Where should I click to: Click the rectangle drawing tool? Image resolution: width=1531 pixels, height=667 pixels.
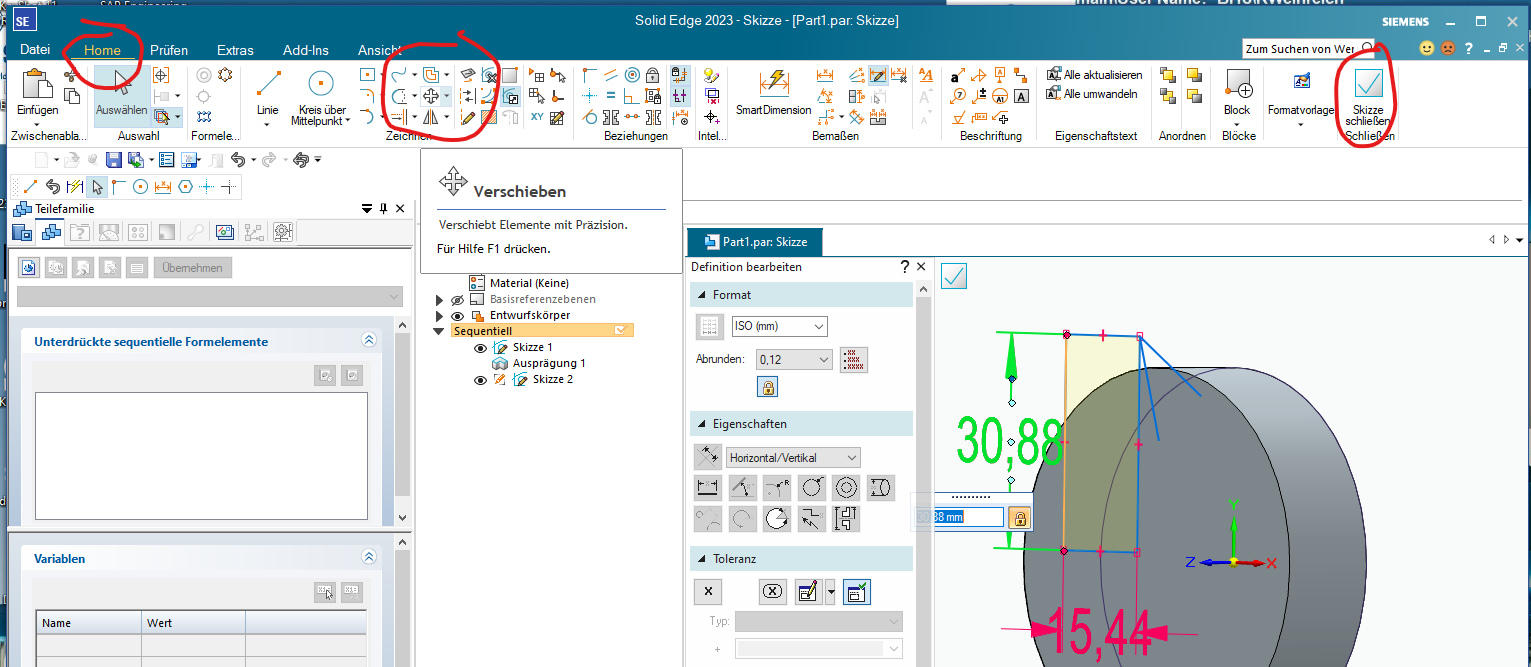368,75
